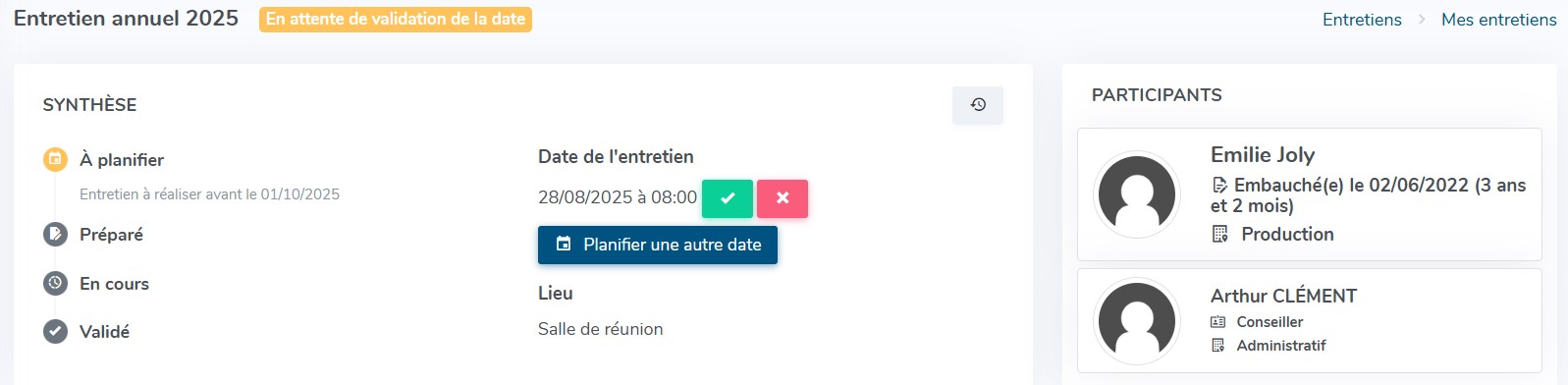Open the history clock icon button
This screenshot has width=1568, height=385.
pos(978,105)
